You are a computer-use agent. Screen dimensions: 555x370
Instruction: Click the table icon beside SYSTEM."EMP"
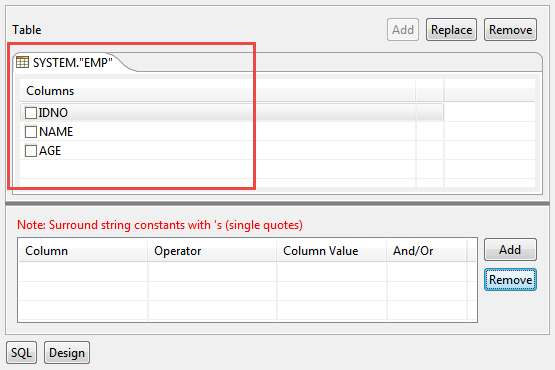pyautogui.click(x=23, y=62)
